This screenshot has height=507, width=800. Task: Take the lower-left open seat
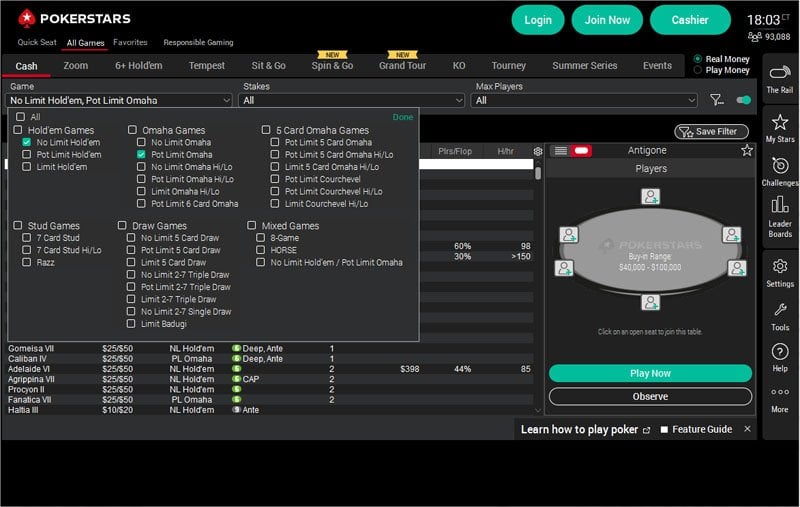click(x=564, y=268)
